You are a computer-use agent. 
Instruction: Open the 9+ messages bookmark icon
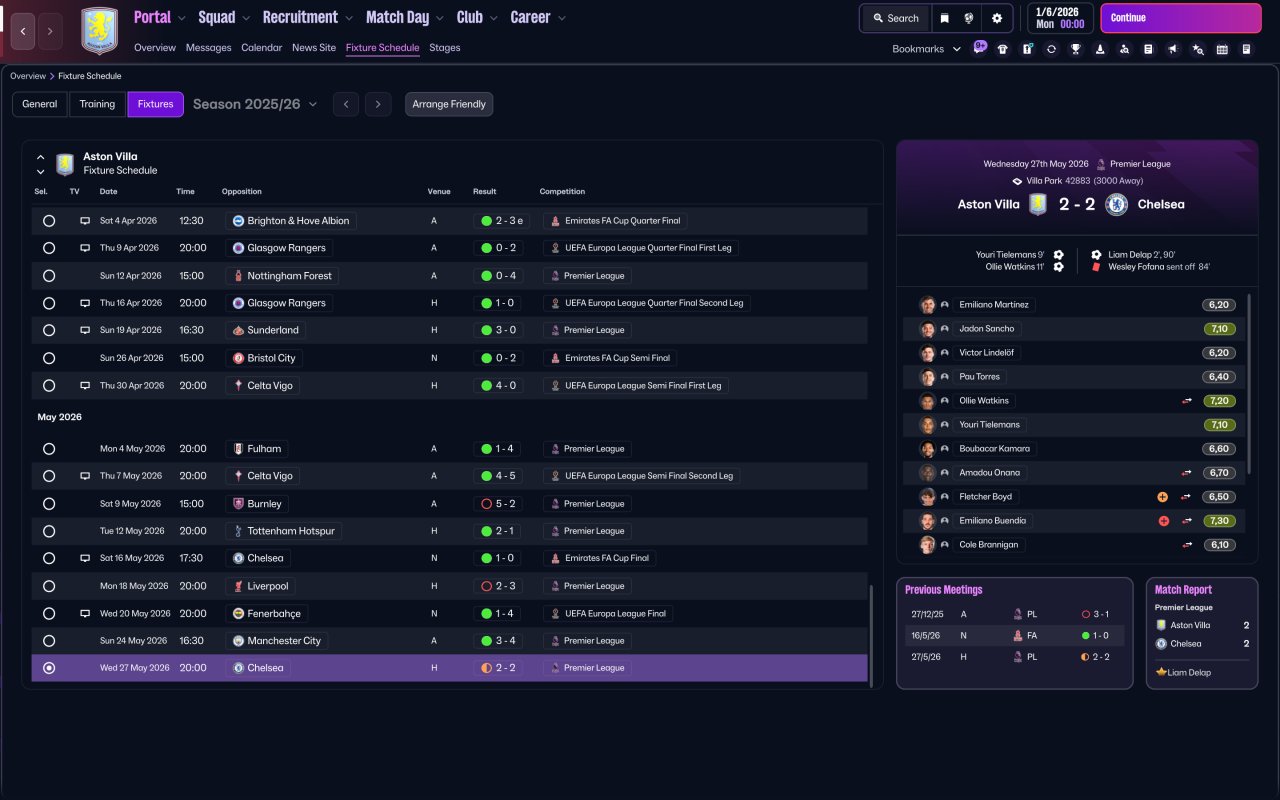(x=979, y=48)
